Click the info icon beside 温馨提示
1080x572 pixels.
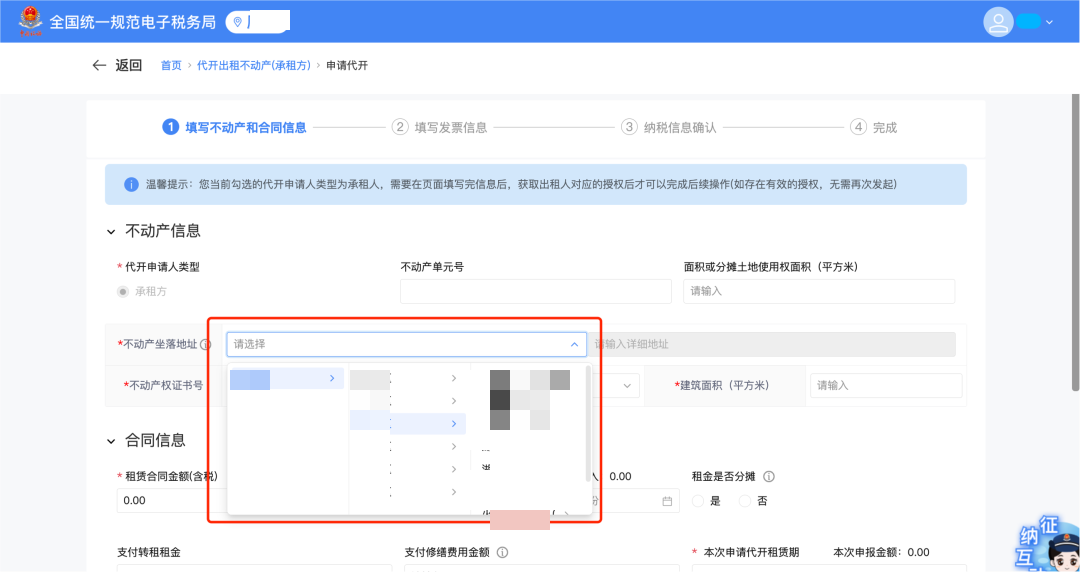(x=131, y=185)
